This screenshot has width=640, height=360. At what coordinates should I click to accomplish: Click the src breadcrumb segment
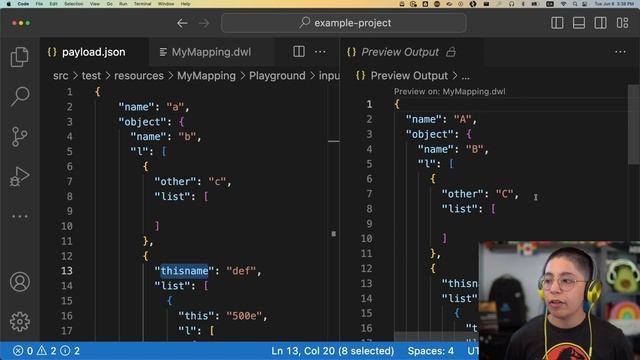tap(60, 76)
